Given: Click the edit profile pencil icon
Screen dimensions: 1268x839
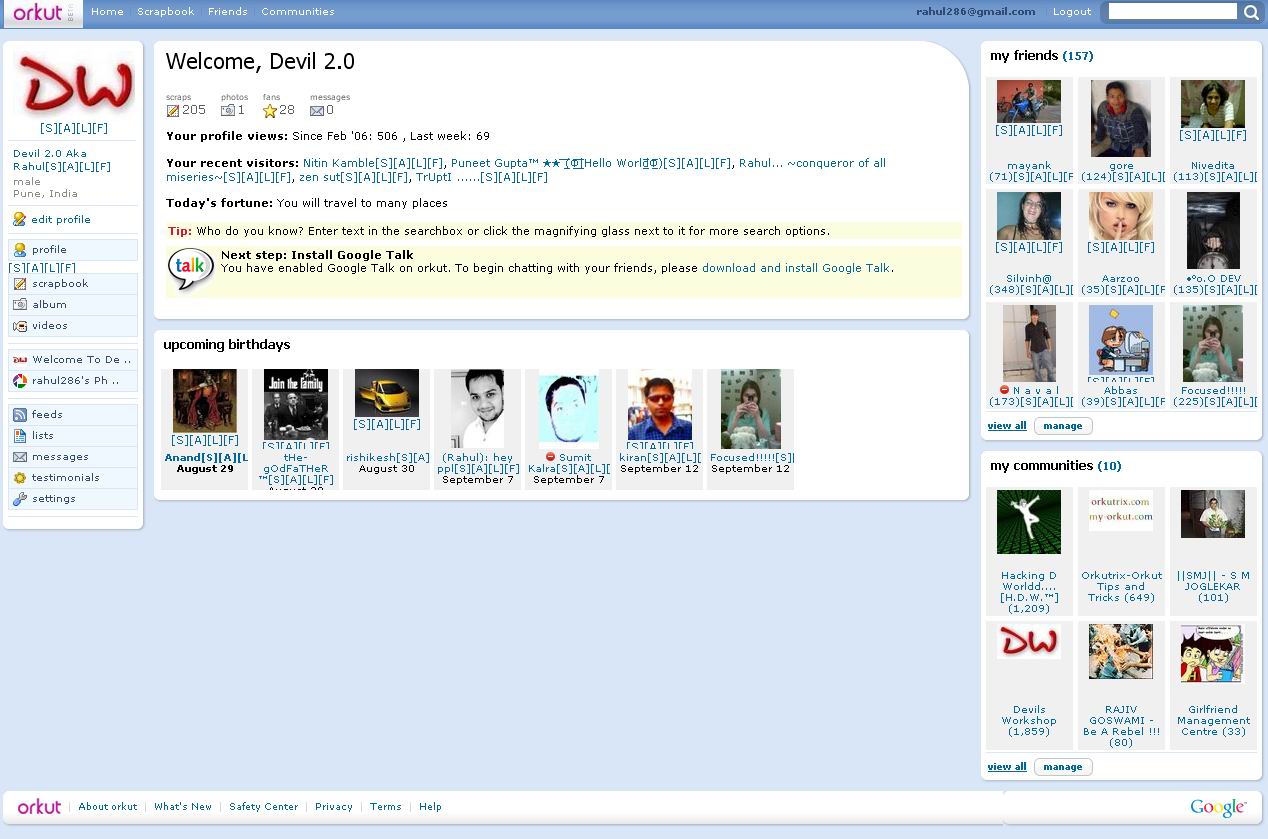Looking at the screenshot, I should 19,219.
